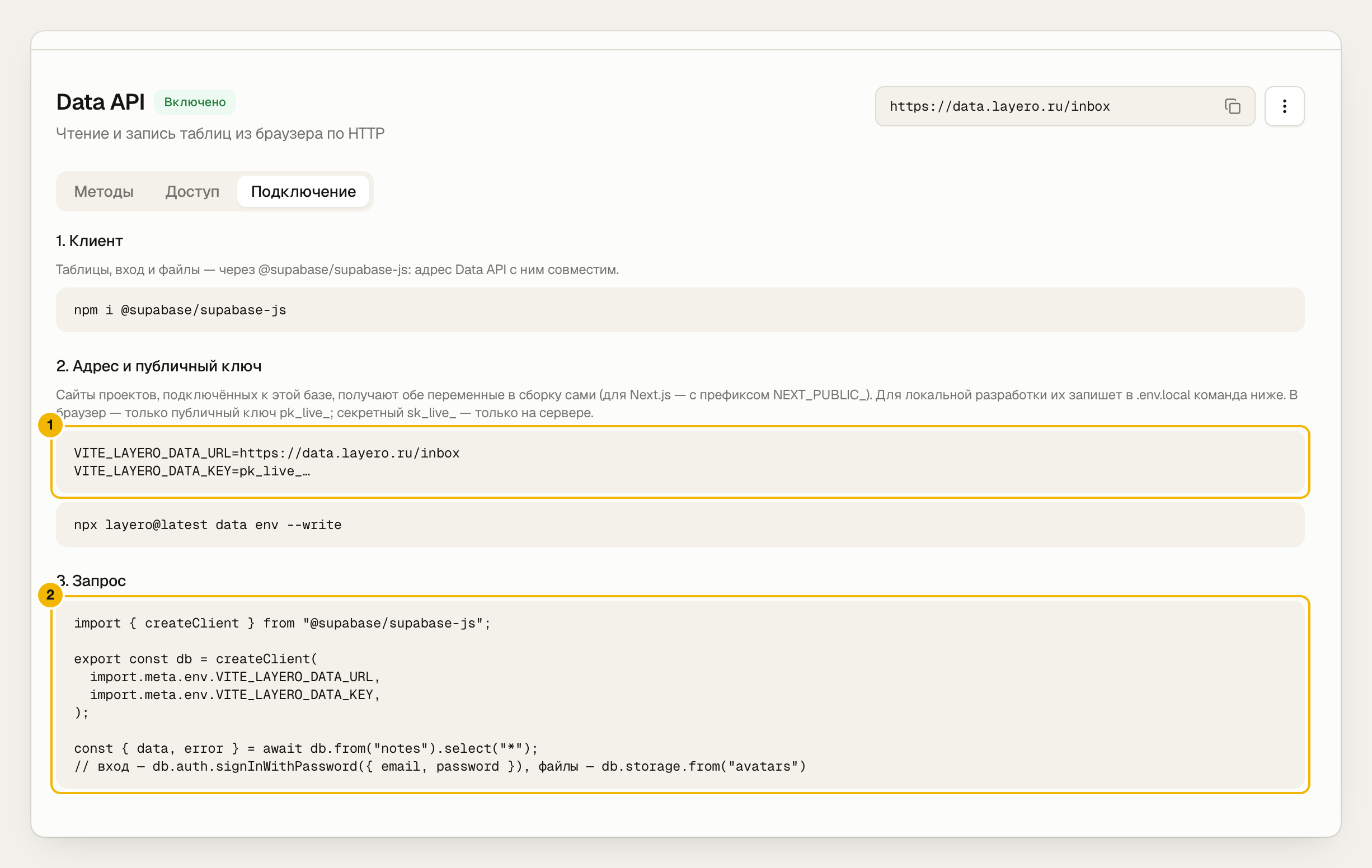The width and height of the screenshot is (1372, 868).
Task: Switch to the Методы tab
Action: pyautogui.click(x=104, y=191)
